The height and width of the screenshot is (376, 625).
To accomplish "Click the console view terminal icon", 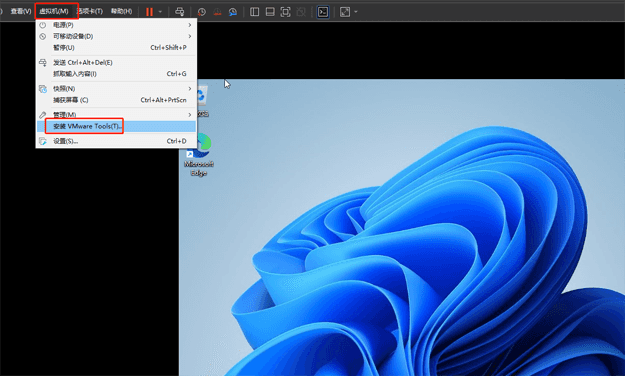I will [323, 12].
